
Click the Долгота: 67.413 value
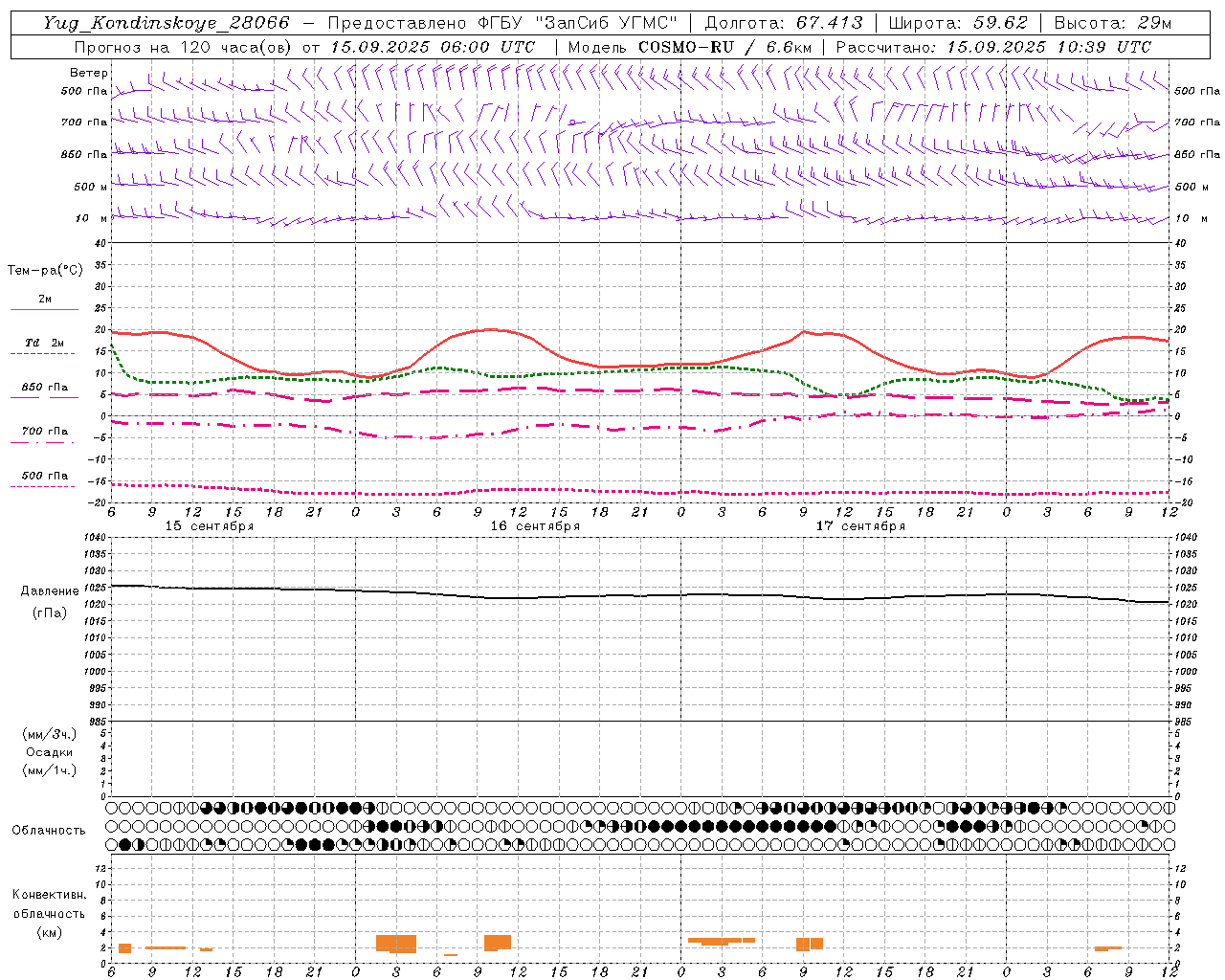tap(783, 23)
